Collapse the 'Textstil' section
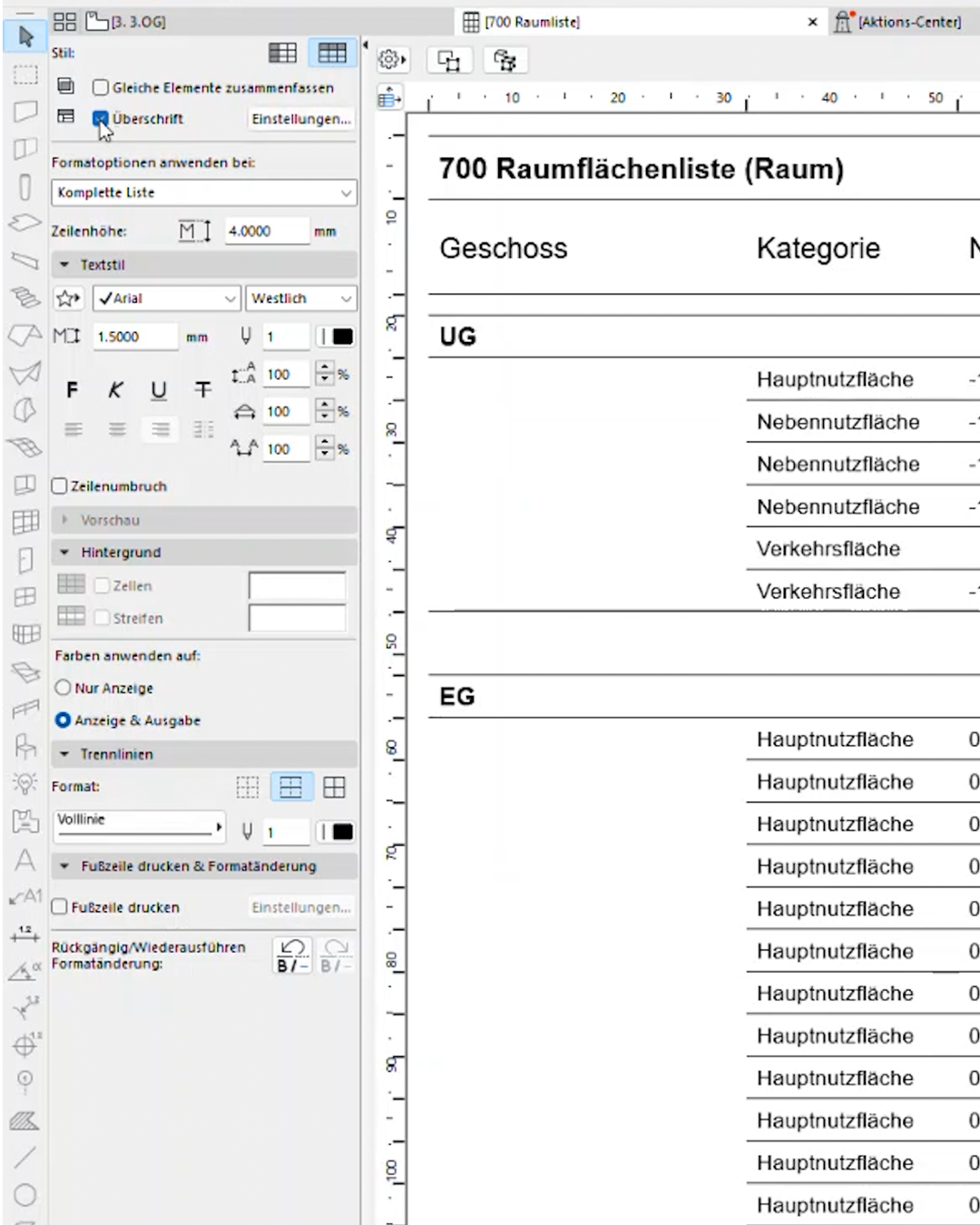This screenshot has width=980, height=1225. pos(65,265)
